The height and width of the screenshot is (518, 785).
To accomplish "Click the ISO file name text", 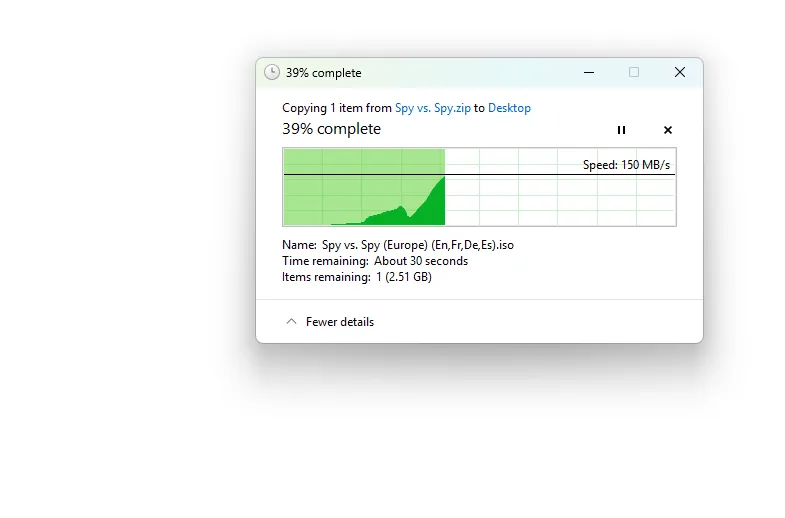I will [x=417, y=244].
